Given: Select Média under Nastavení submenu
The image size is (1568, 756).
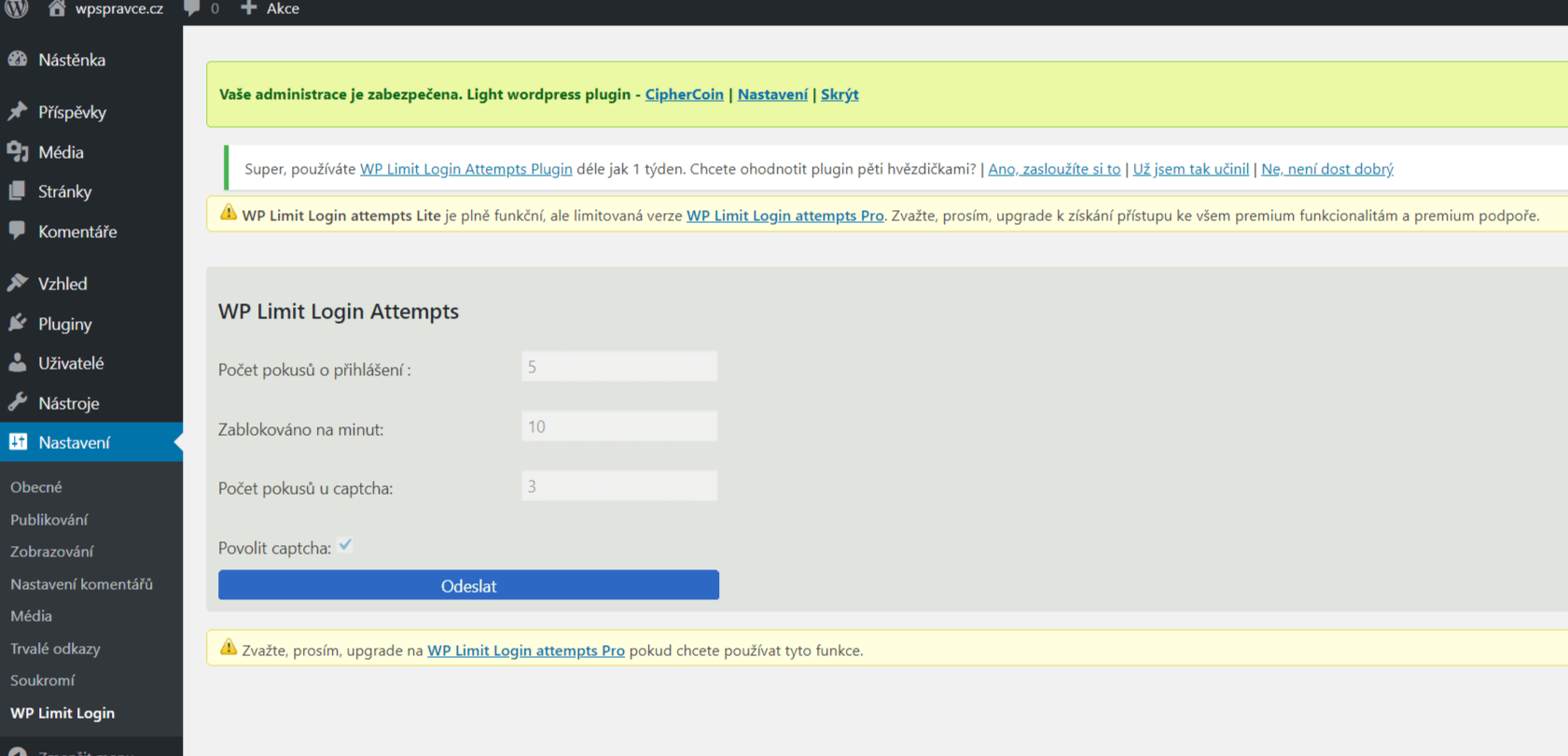Looking at the screenshot, I should tap(31, 616).
